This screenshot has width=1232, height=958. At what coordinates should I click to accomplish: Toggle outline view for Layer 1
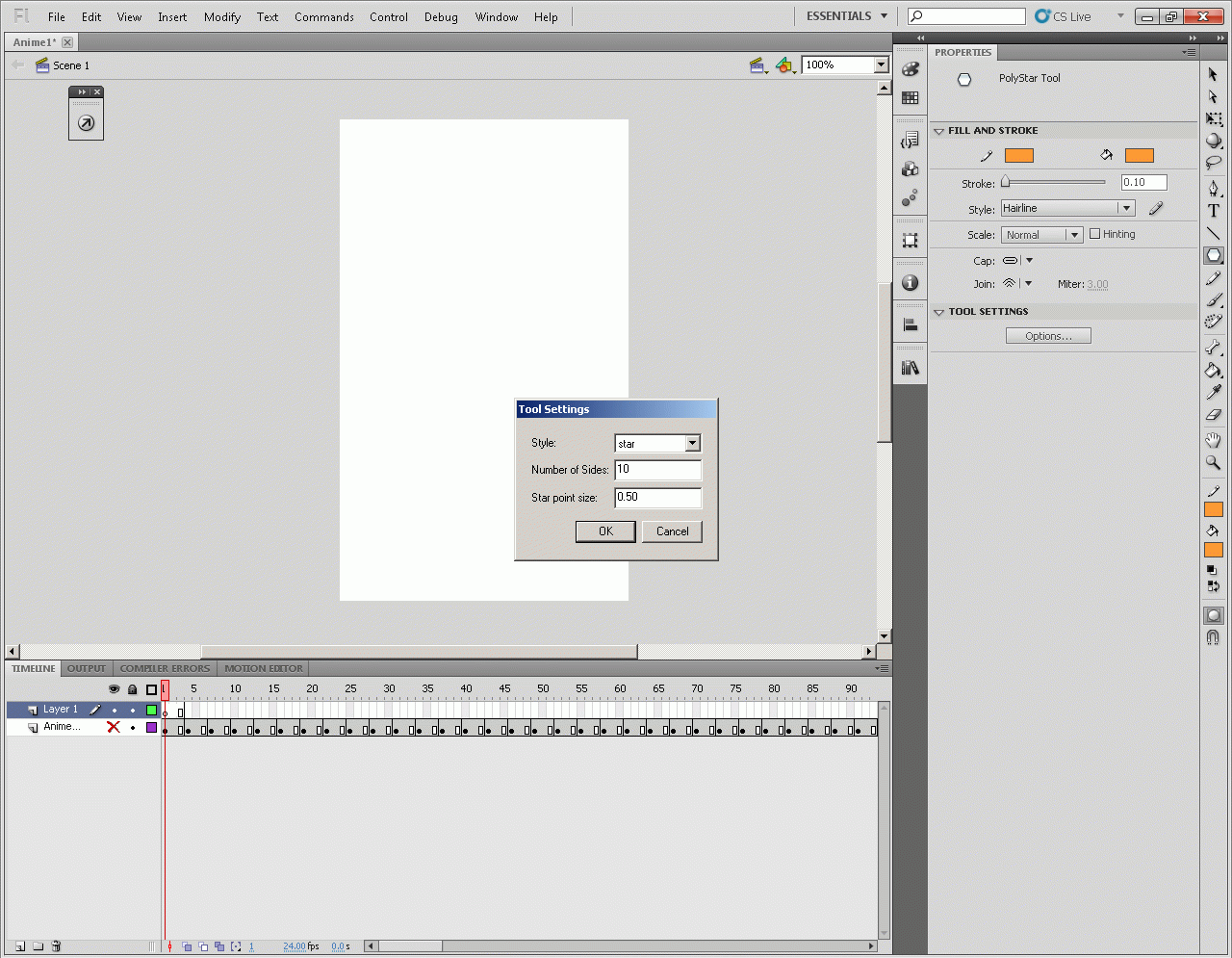point(151,710)
